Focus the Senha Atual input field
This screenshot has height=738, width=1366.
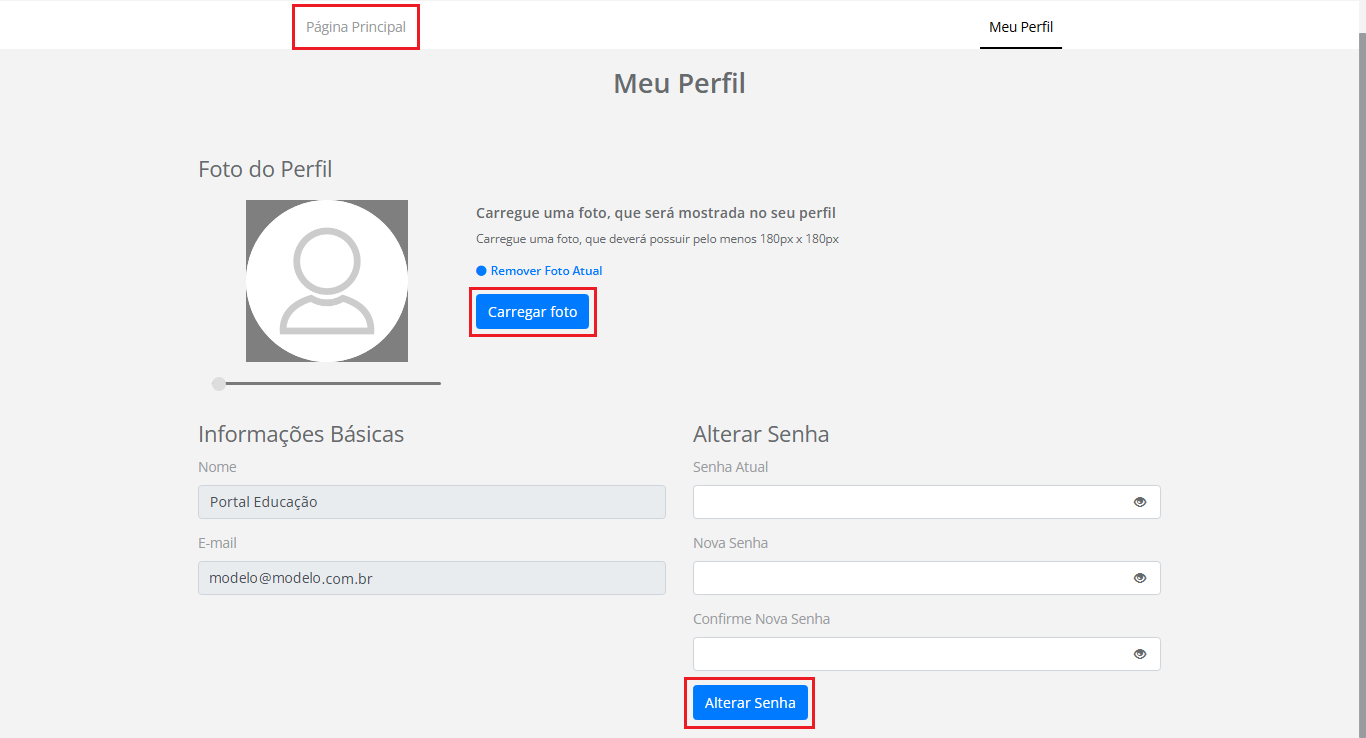(x=910, y=502)
